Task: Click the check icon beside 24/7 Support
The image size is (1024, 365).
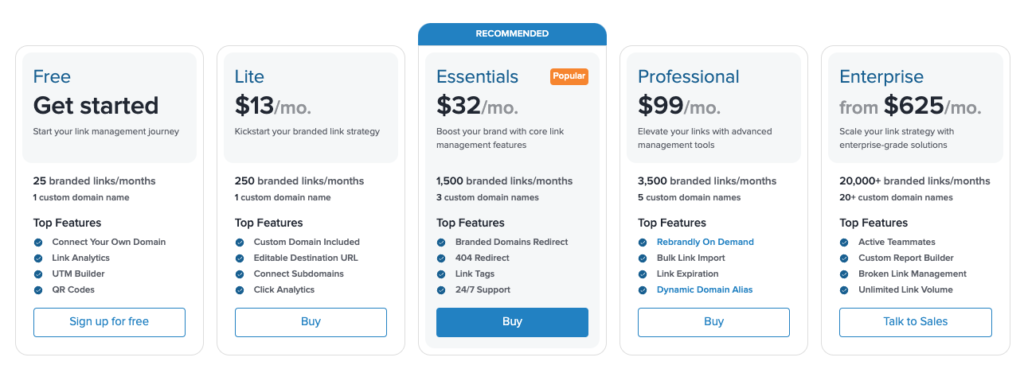Action: (441, 290)
